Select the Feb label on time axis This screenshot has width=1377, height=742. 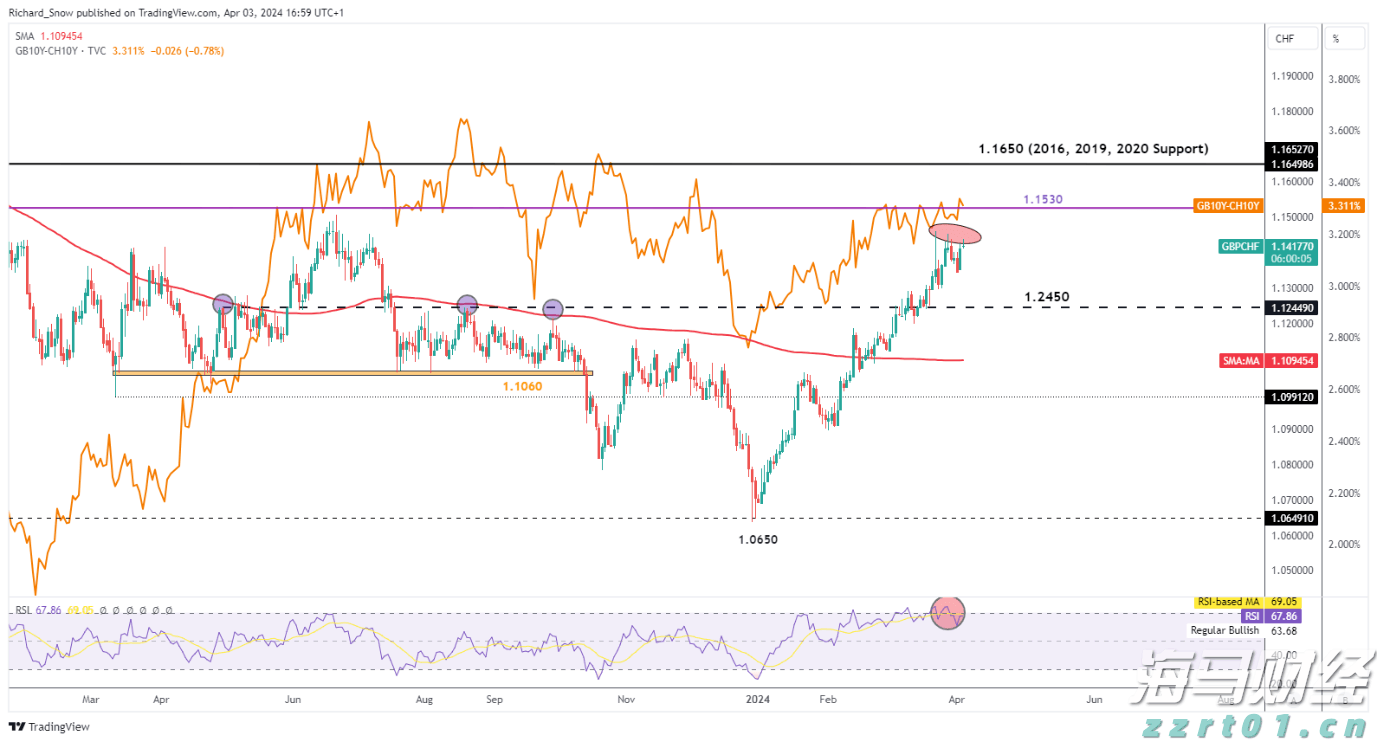tap(827, 700)
